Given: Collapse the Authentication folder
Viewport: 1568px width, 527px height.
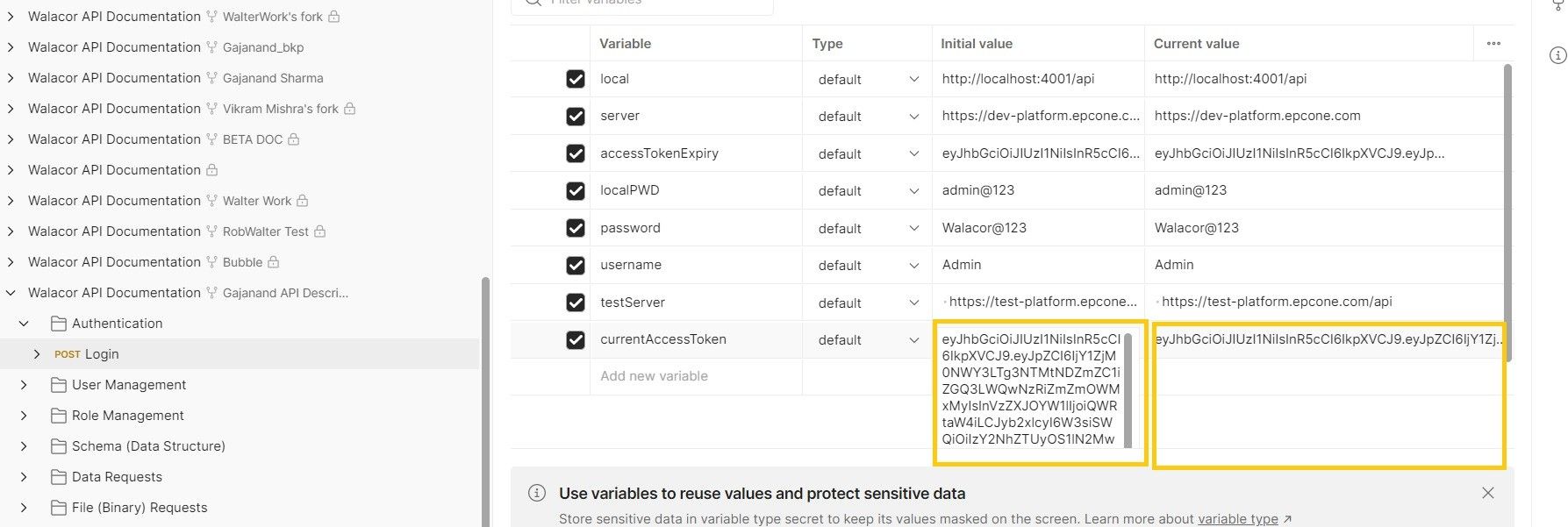Looking at the screenshot, I should click(22, 323).
